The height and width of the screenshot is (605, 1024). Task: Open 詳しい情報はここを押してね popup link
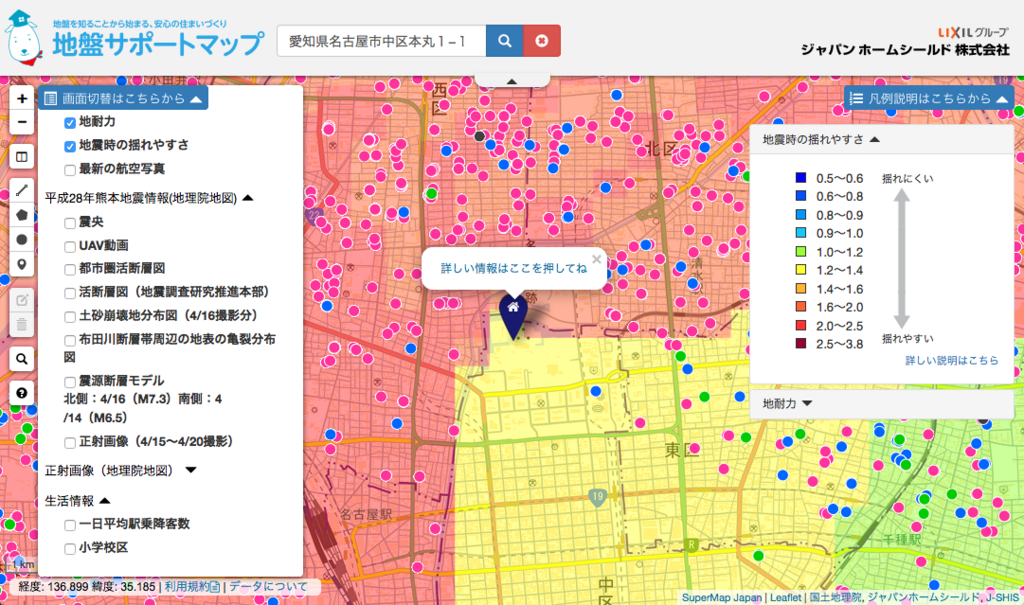513,269
